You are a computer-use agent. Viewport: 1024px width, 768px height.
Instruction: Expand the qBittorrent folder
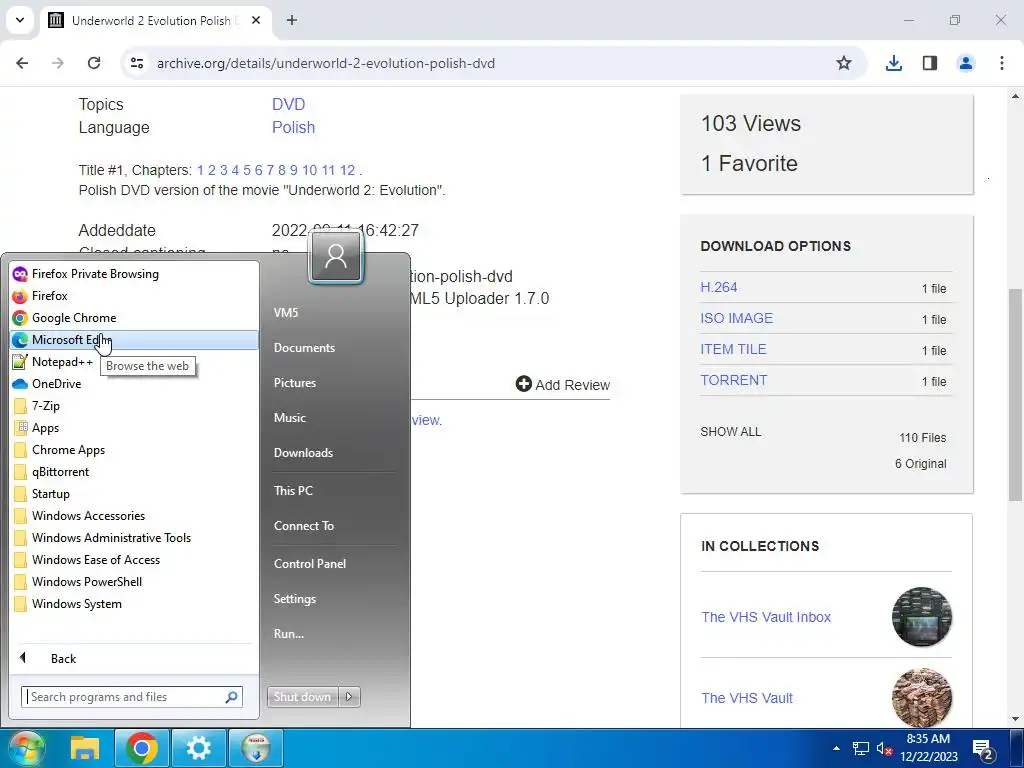134,472
